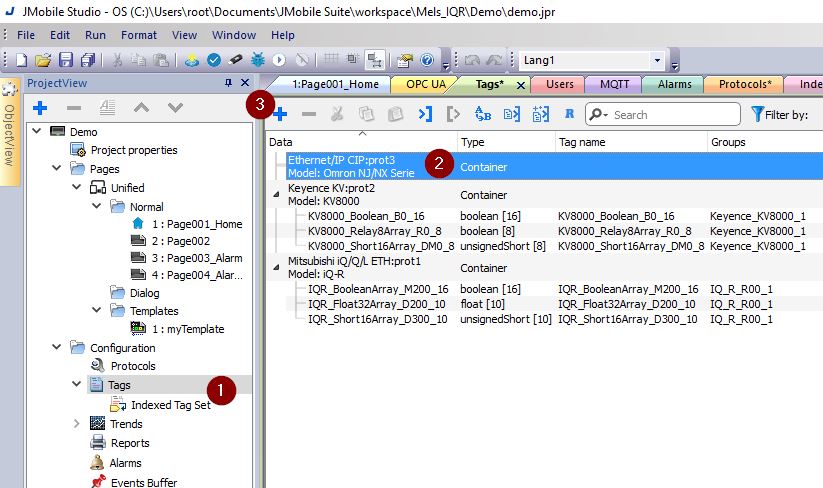This screenshot has width=823, height=488.
Task: Click the New project icon in toolbar
Action: (22, 60)
